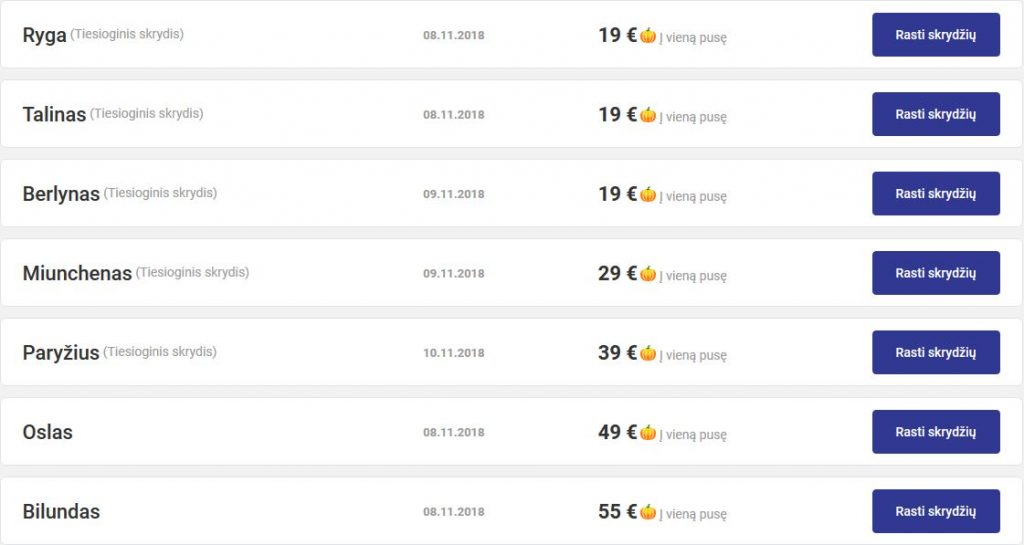Screen dimensions: 1024x545
Task: Click the 55 € price for Bilundas
Action: (x=617, y=511)
